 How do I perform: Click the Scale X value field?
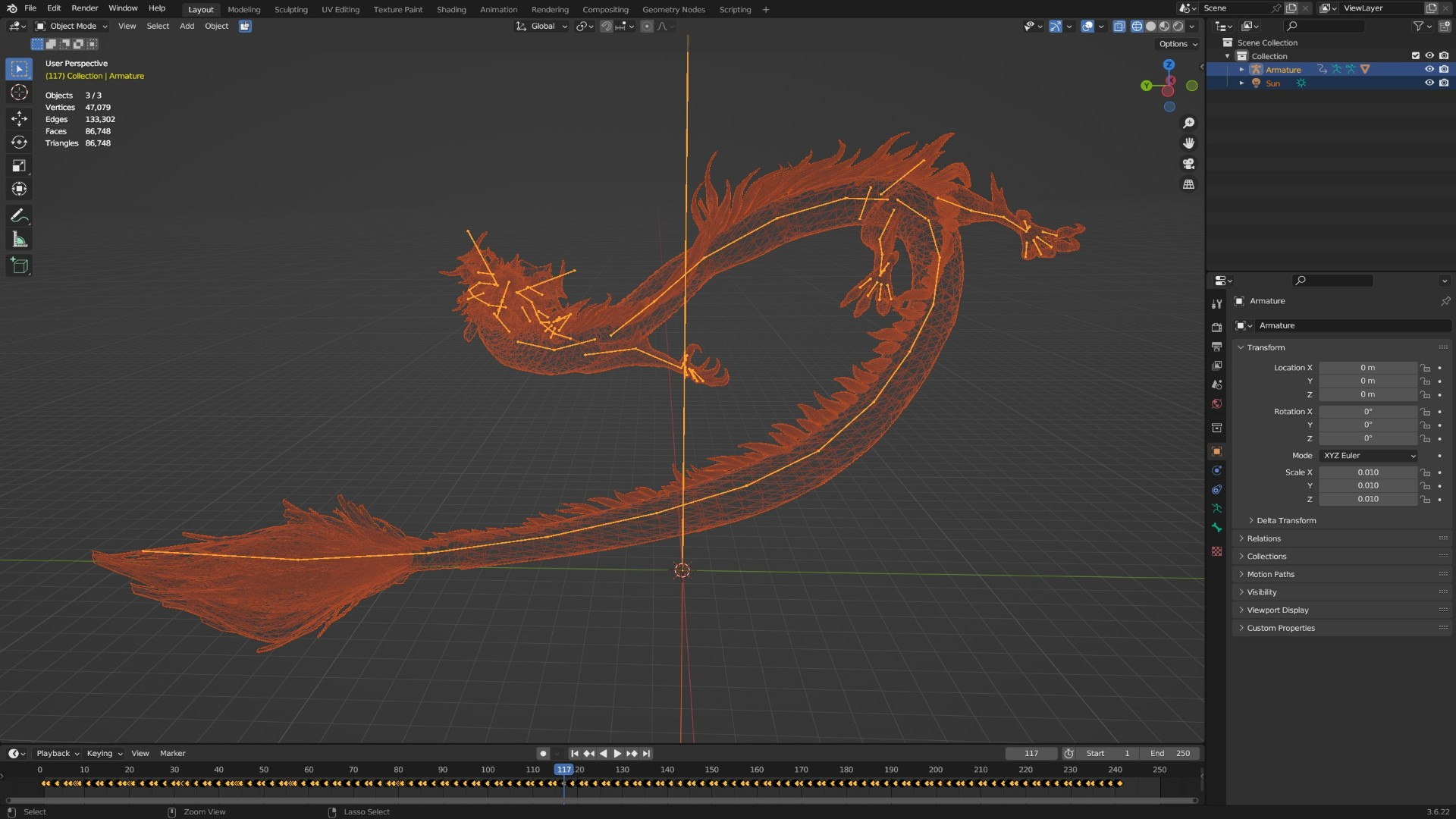tap(1368, 472)
